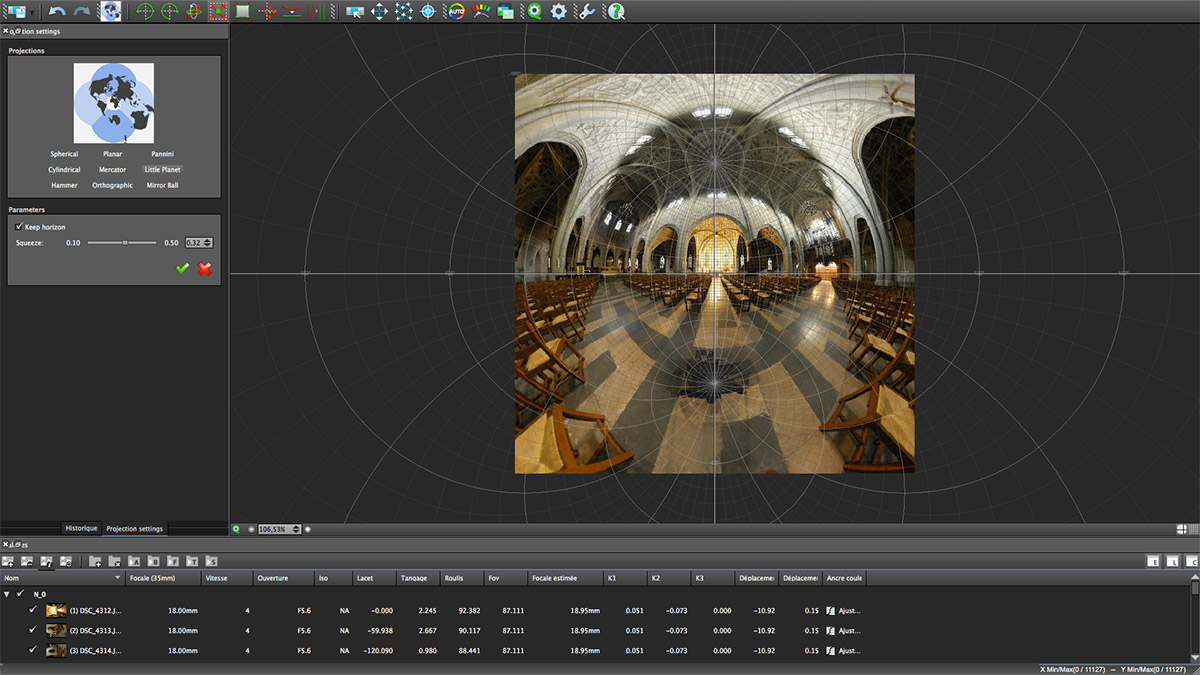This screenshot has height=675, width=1200.
Task: Open the Nom column dropdown arrow
Action: (x=117, y=578)
